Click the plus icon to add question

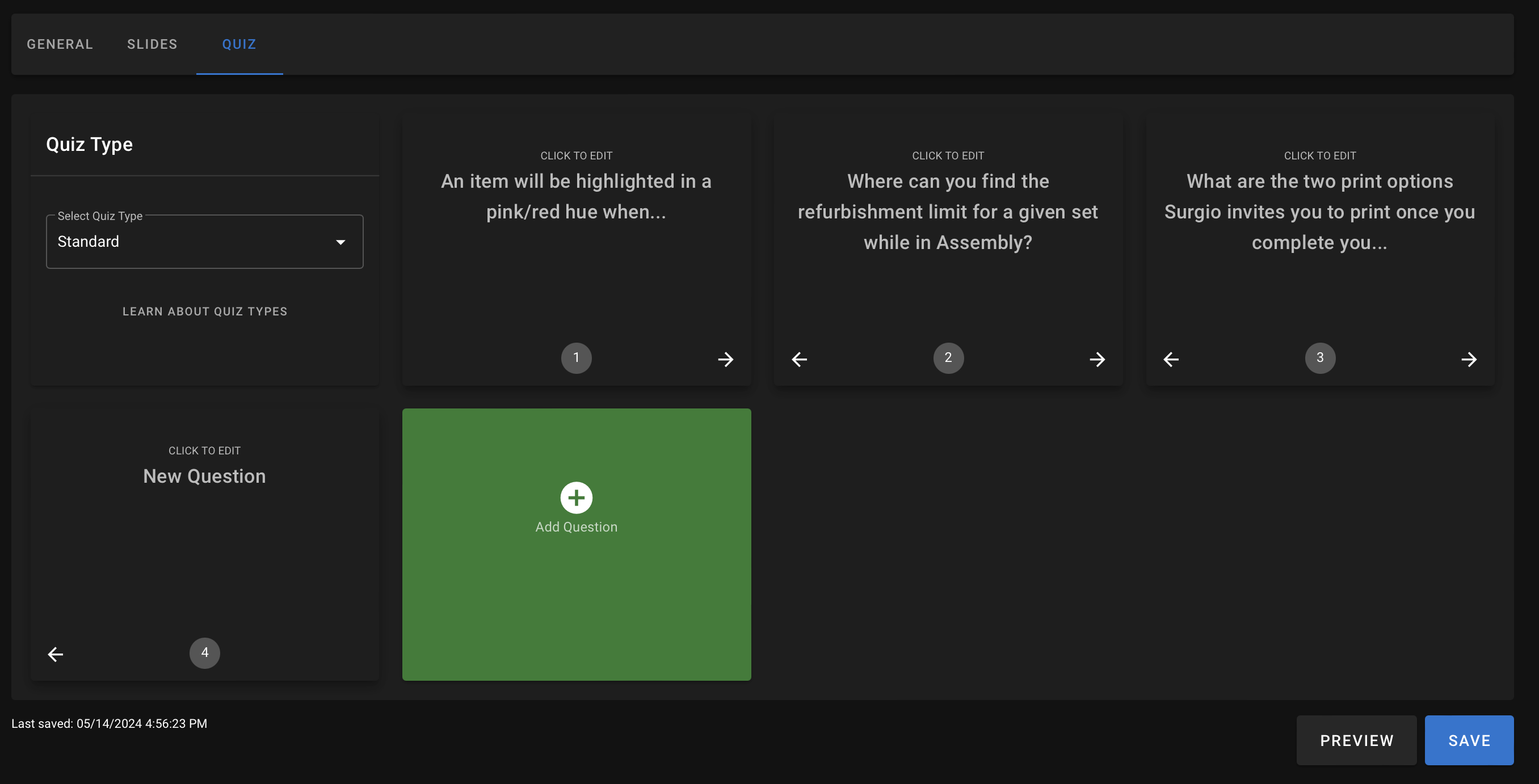[576, 497]
